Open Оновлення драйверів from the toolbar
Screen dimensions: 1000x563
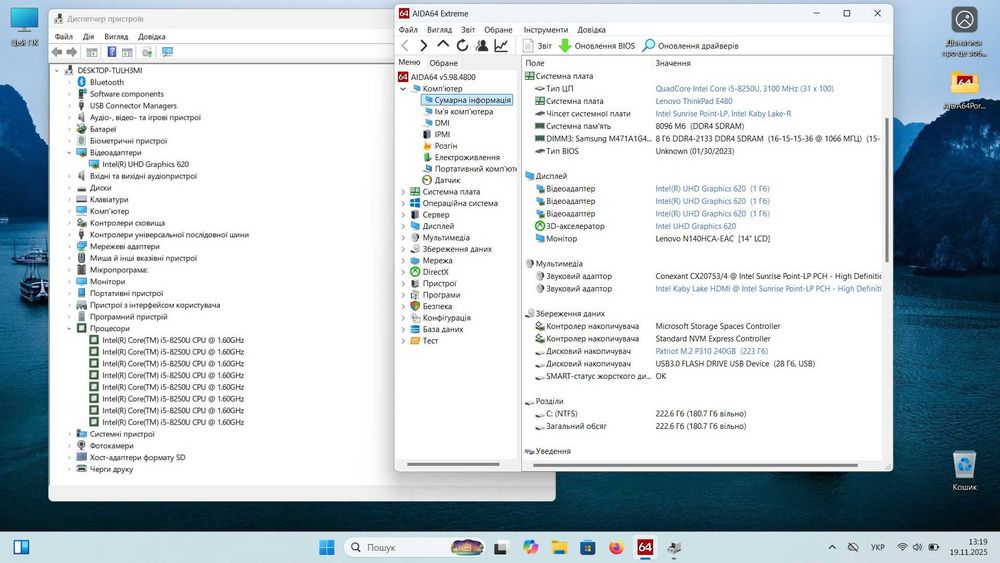coord(690,46)
